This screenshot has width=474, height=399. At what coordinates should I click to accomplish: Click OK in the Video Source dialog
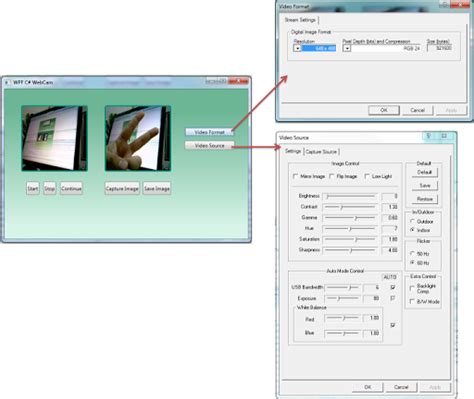(x=368, y=387)
